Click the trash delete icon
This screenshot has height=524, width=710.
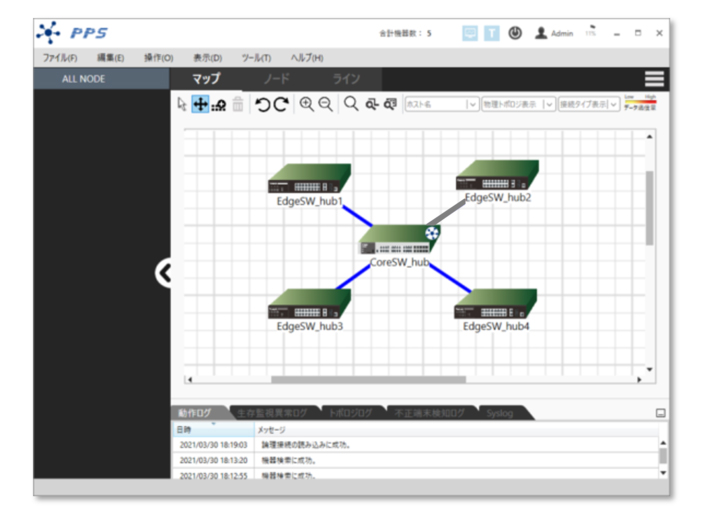[x=238, y=104]
